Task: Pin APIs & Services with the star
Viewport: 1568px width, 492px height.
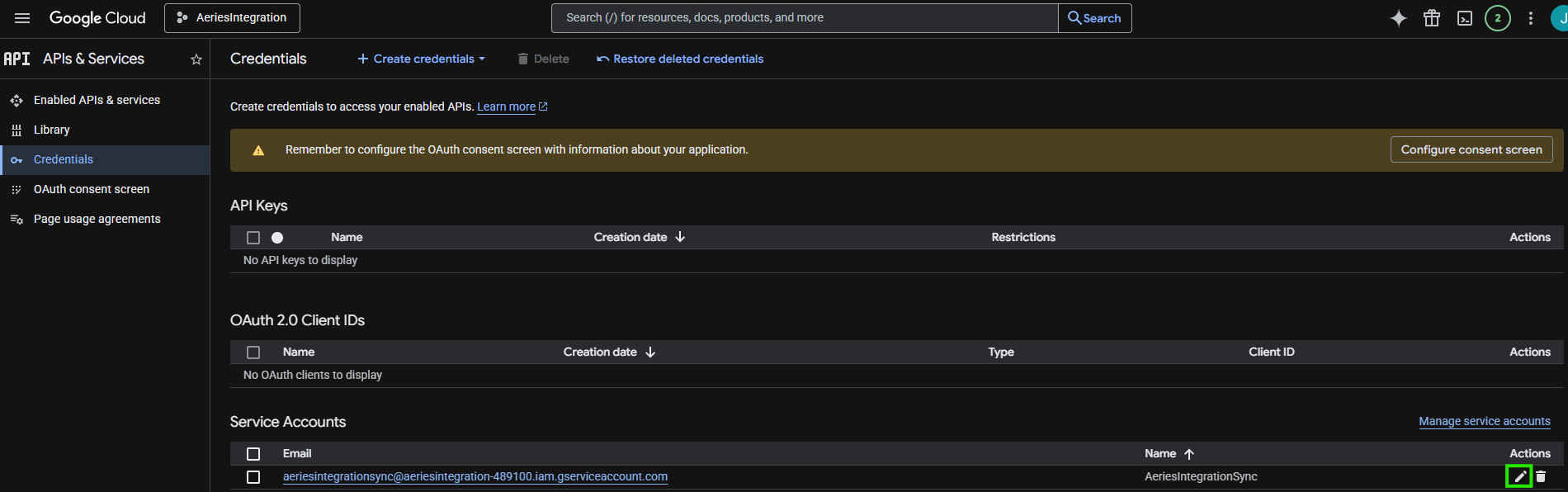Action: tap(196, 59)
